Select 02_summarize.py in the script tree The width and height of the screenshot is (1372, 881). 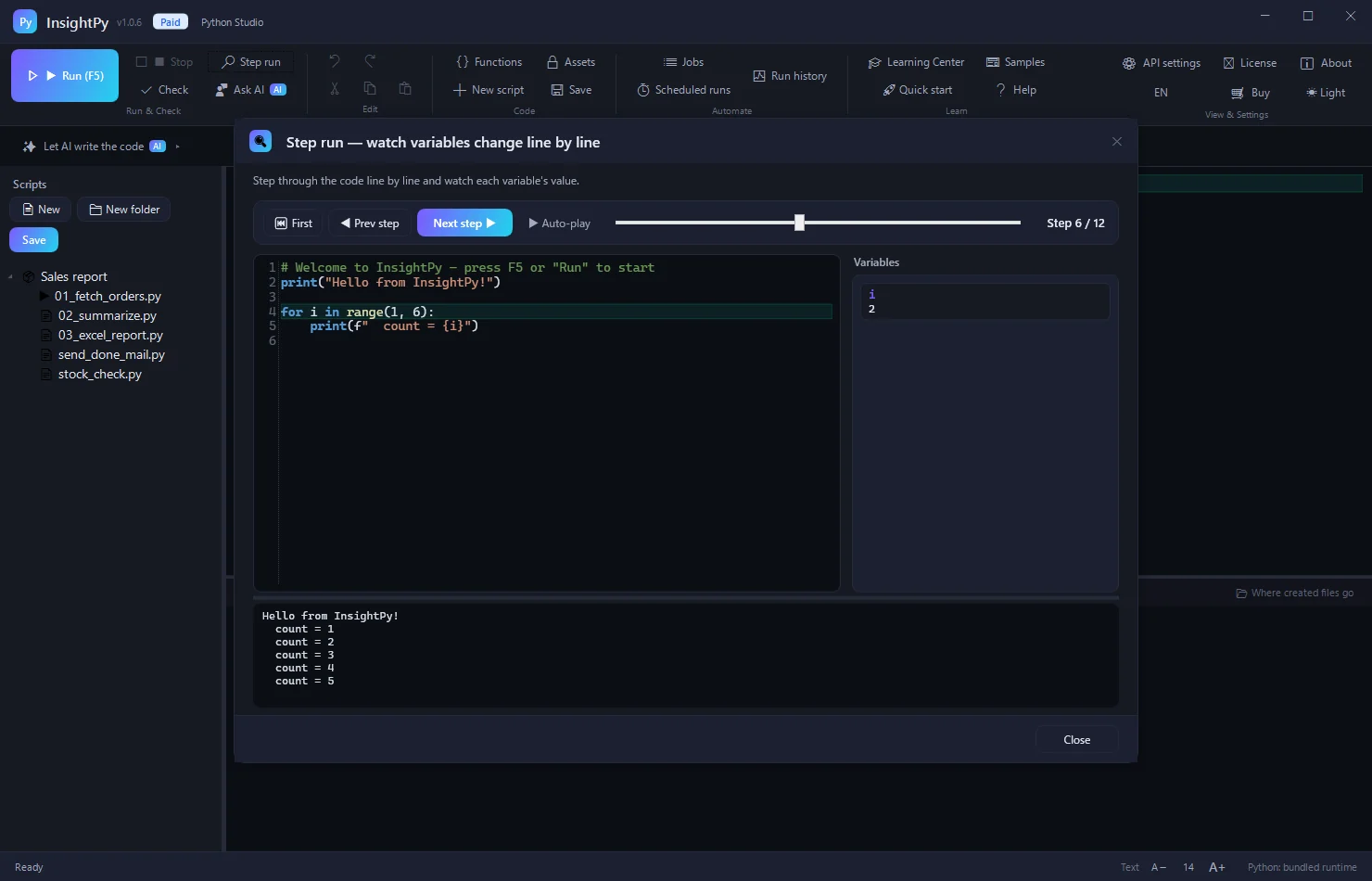click(x=108, y=315)
